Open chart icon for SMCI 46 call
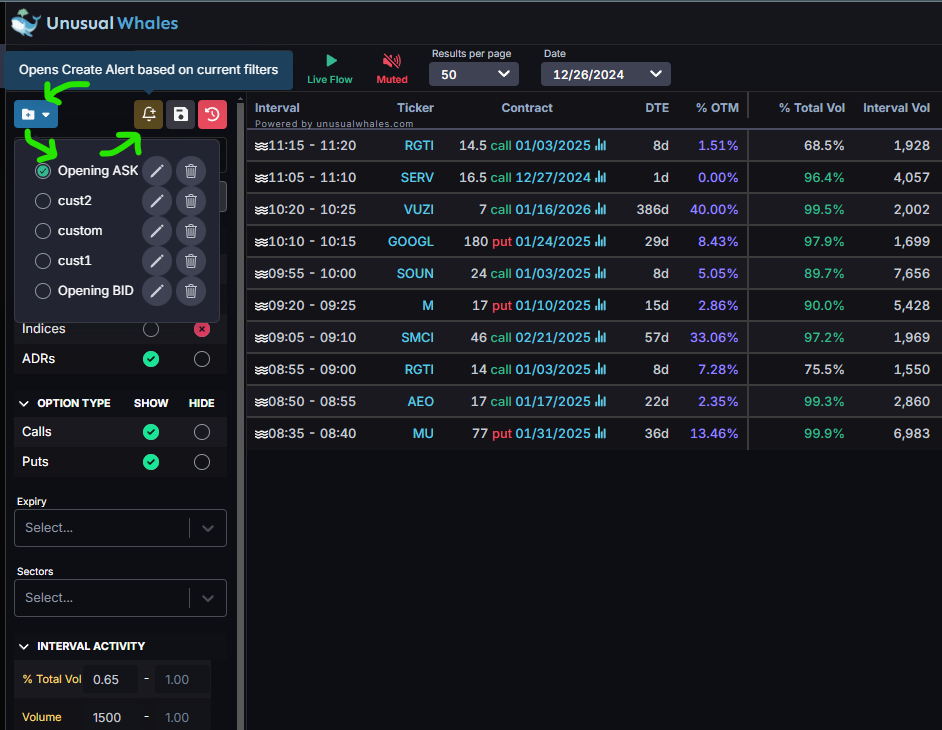Image resolution: width=942 pixels, height=730 pixels. click(x=601, y=337)
